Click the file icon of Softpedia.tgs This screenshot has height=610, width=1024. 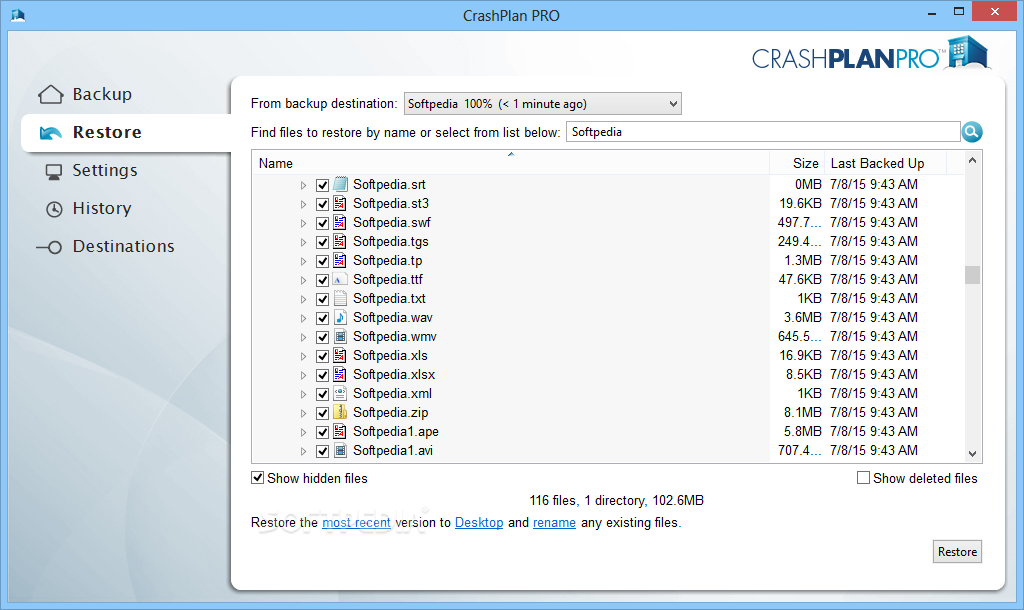340,241
